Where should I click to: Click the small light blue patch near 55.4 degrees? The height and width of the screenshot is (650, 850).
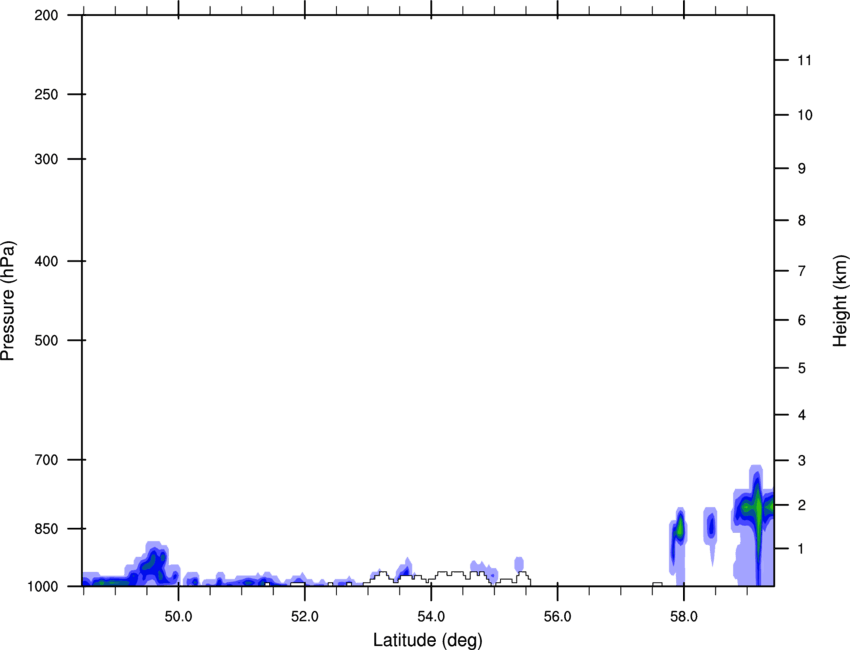519,564
